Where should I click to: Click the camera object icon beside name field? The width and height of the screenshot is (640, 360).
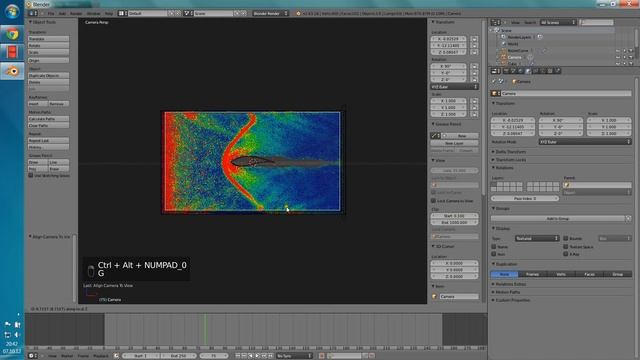(x=496, y=93)
